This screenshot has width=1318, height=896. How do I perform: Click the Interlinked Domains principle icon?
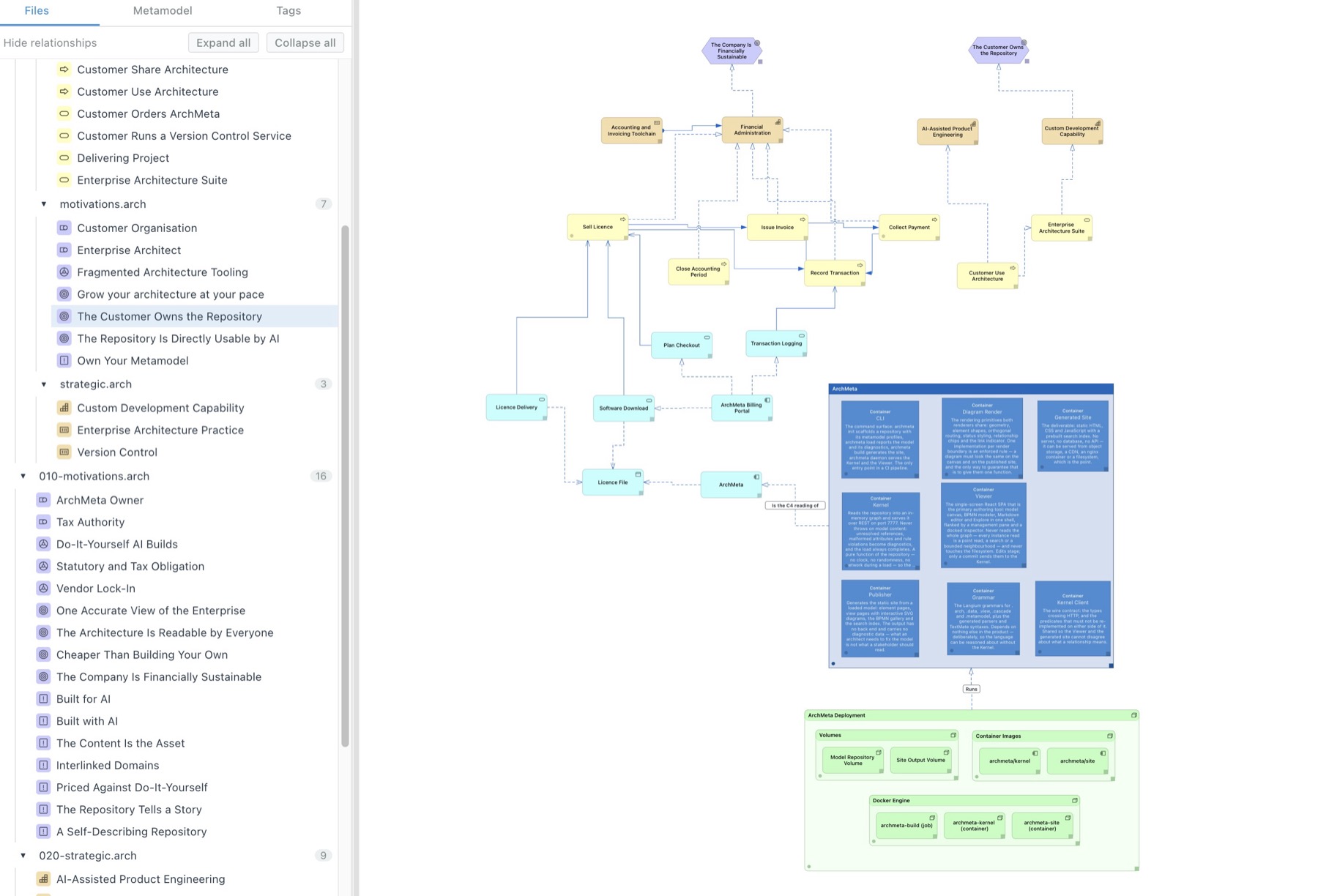pos(44,766)
